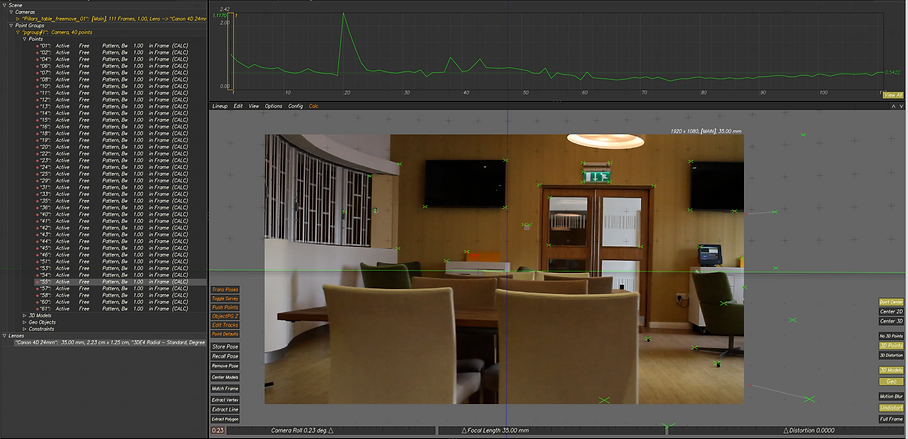Click the Point Defaults button

(x=225, y=334)
